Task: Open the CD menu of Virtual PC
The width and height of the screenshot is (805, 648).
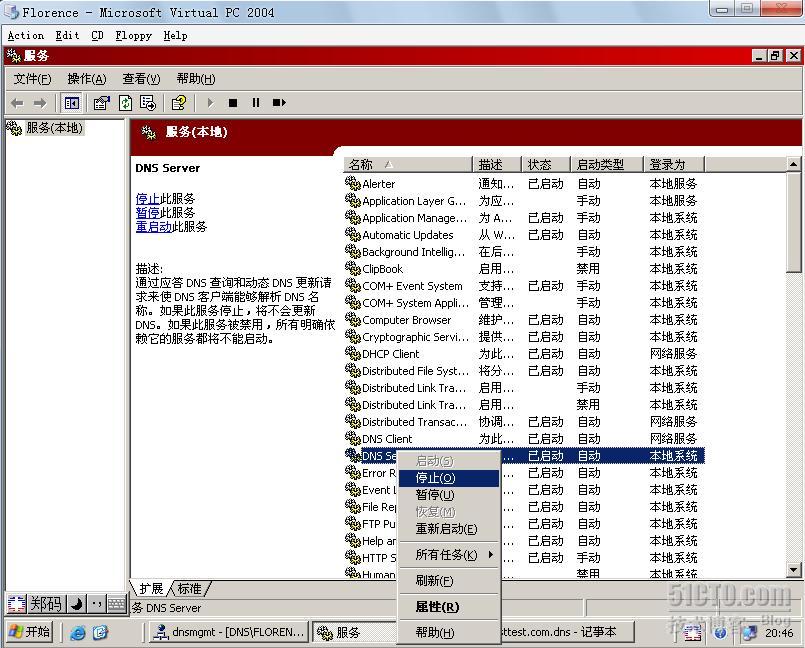Action: coord(98,35)
